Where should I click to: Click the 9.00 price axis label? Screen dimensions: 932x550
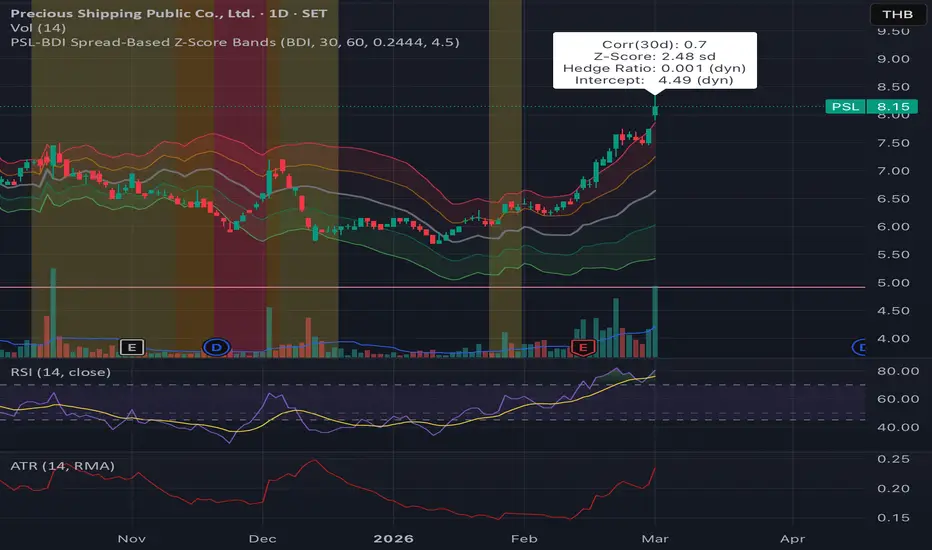(893, 59)
